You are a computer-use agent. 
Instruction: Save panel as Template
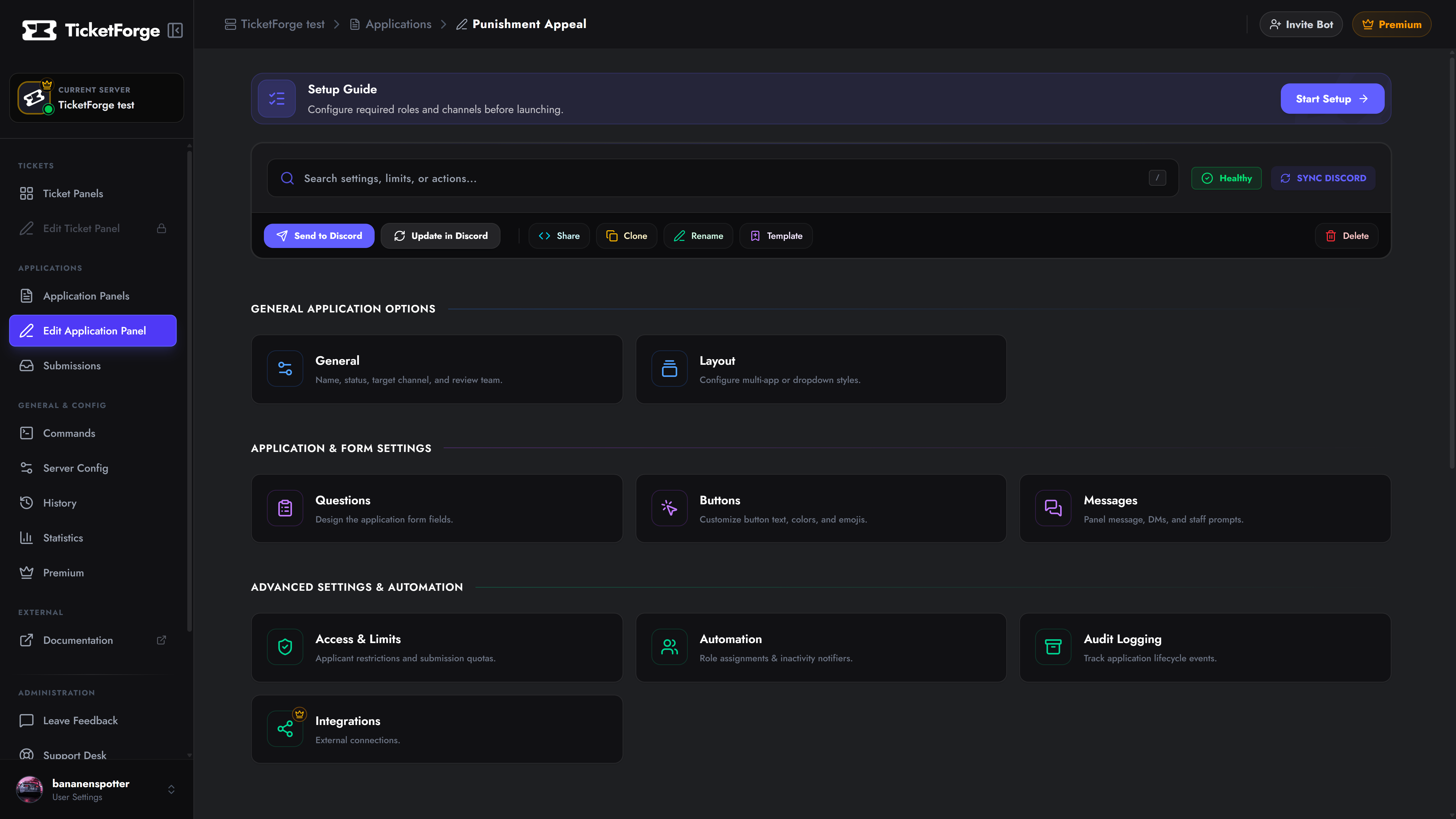pos(776,236)
